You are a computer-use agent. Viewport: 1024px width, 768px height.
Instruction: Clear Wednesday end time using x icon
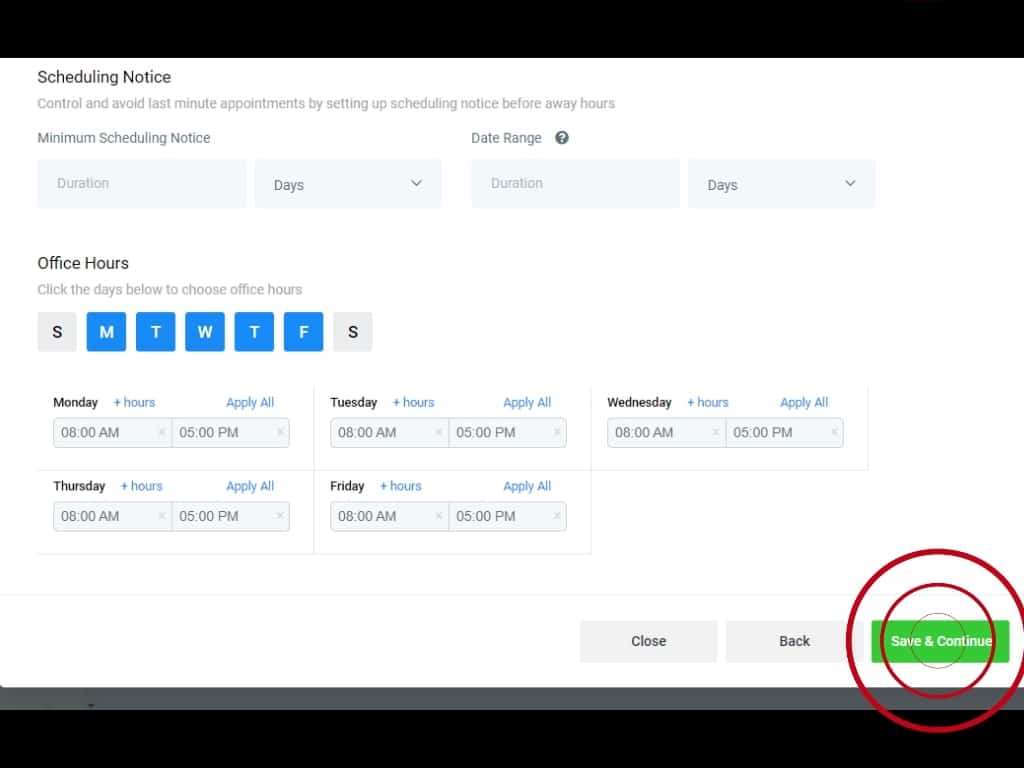coord(834,433)
